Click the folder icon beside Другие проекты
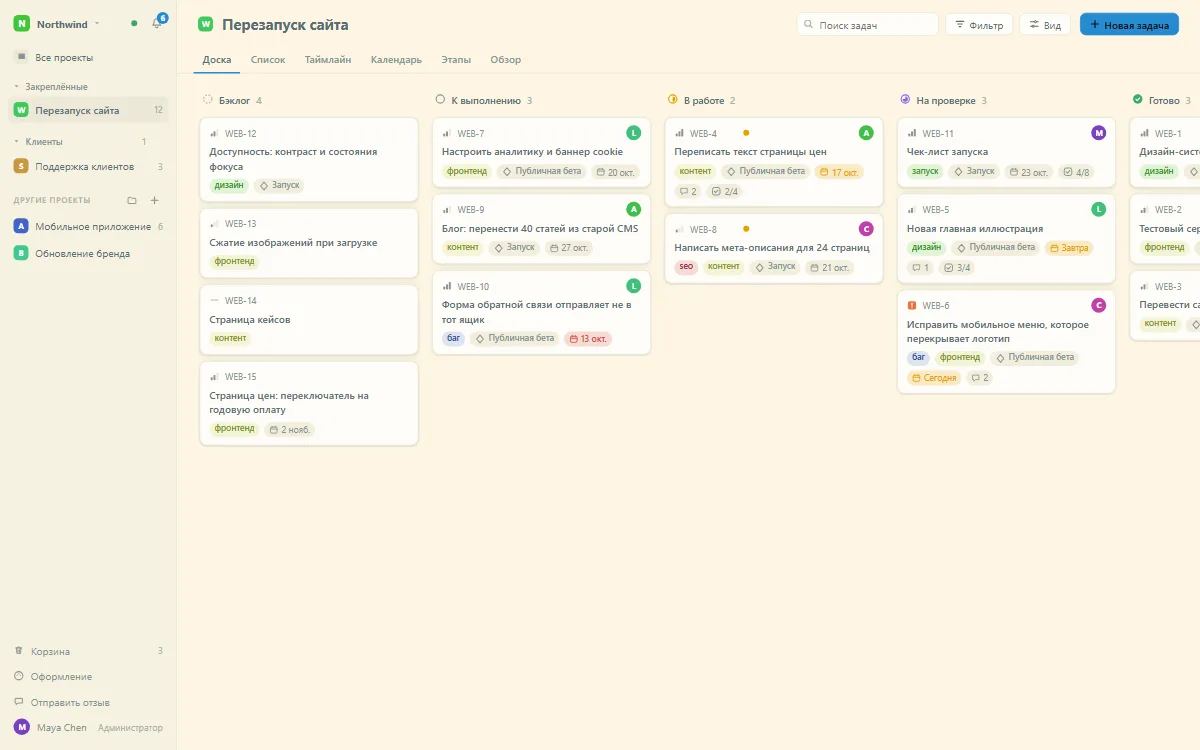Screen dimensions: 1200x750 [x=132, y=200]
